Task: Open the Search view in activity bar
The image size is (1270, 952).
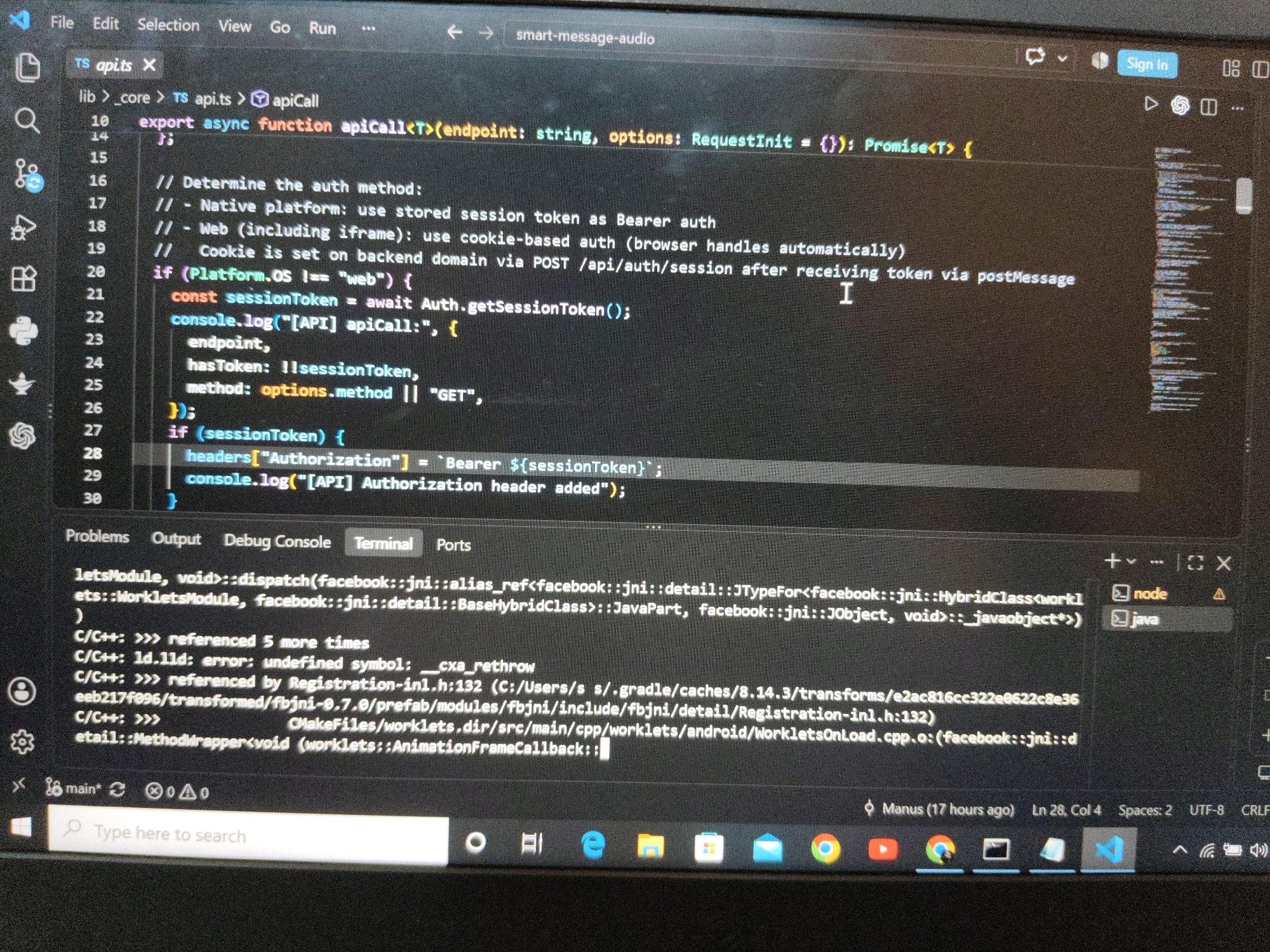Action: (27, 119)
